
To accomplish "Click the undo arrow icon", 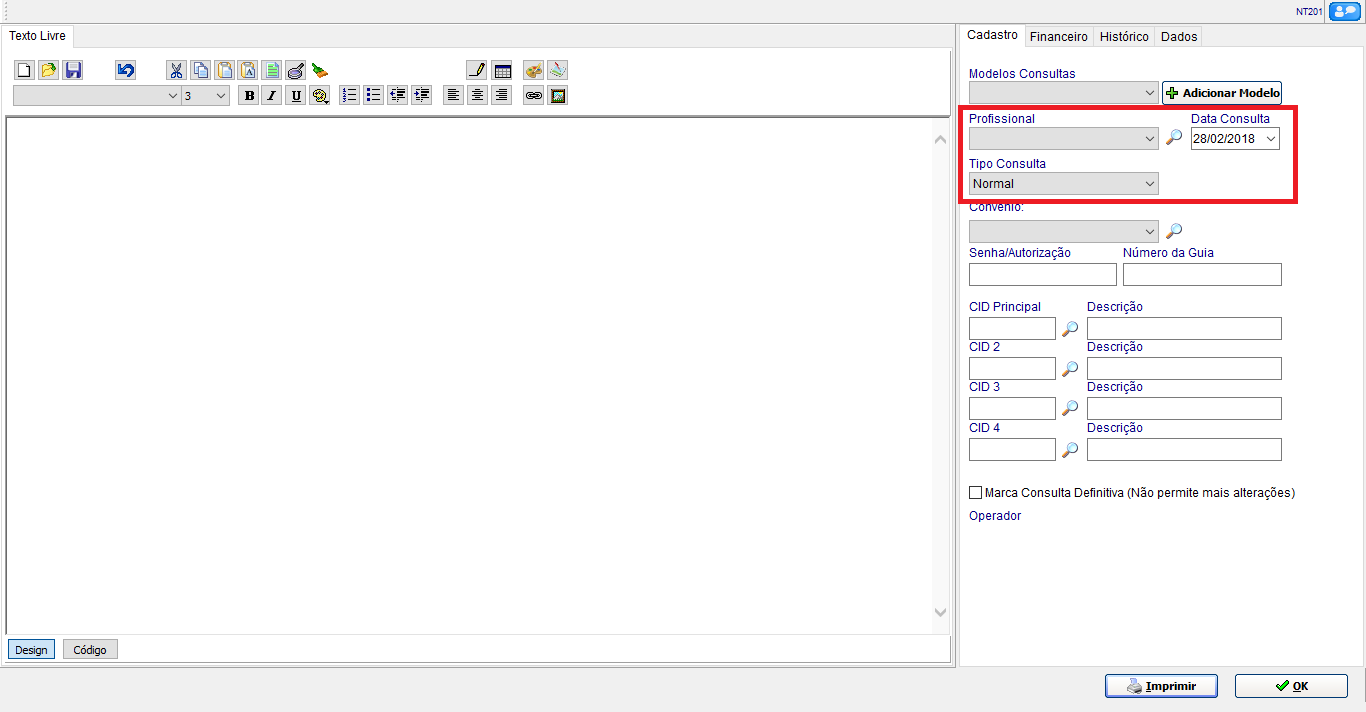I will [125, 70].
